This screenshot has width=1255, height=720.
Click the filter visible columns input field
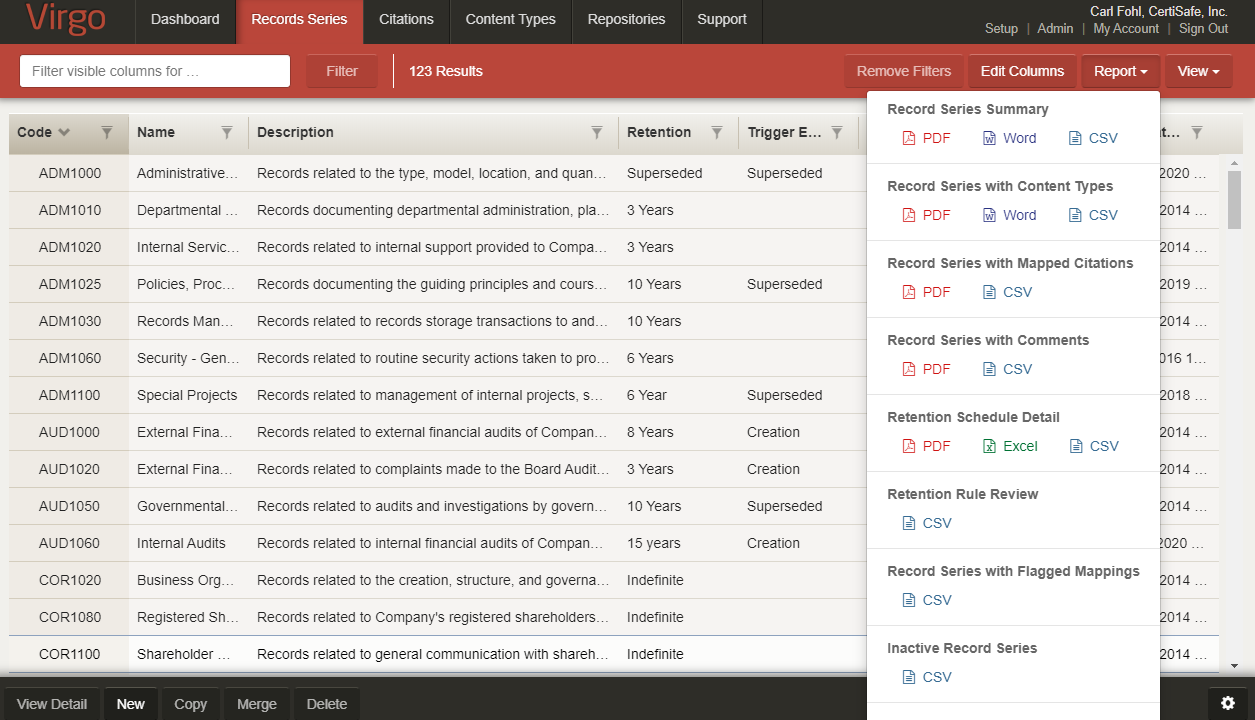click(x=154, y=70)
